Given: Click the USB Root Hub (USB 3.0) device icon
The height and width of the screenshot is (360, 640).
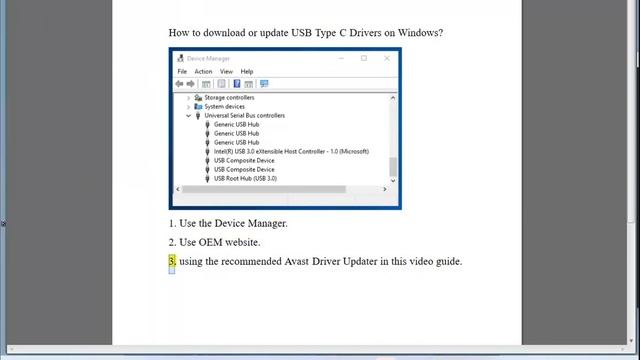Looking at the screenshot, I should tap(207, 178).
